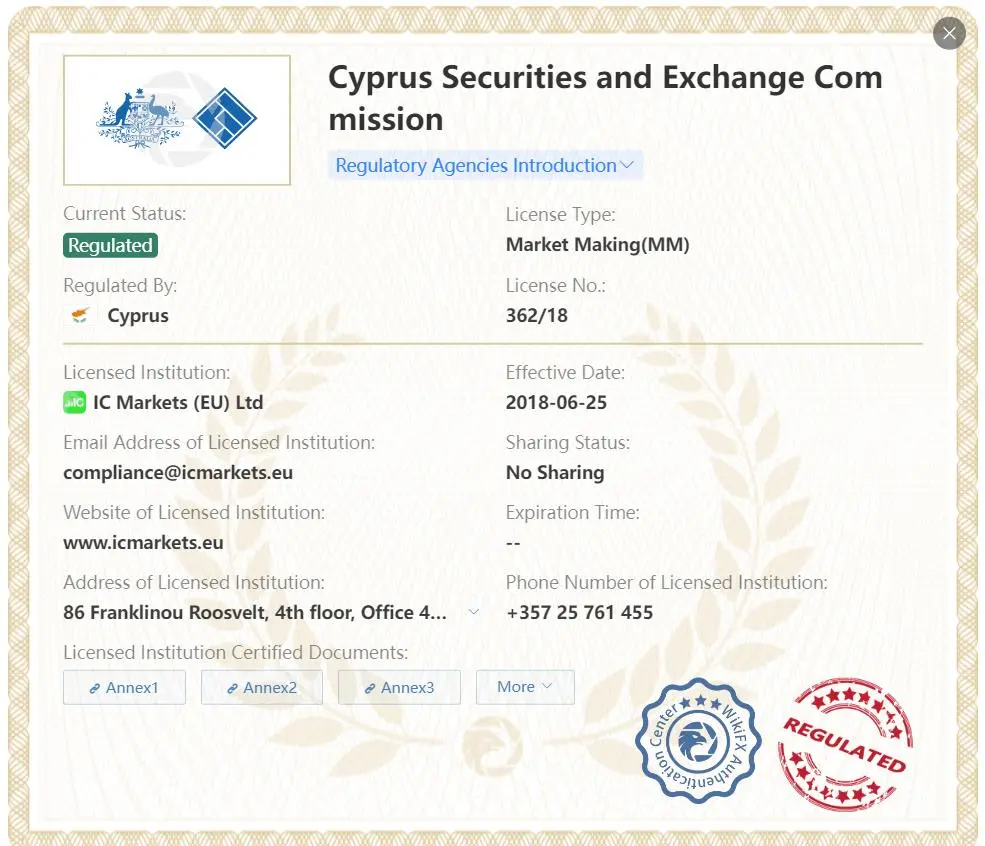Image resolution: width=985 pixels, height=846 pixels.
Task: Click the Cyprus Securities and Exchange Commission title
Action: [605, 98]
